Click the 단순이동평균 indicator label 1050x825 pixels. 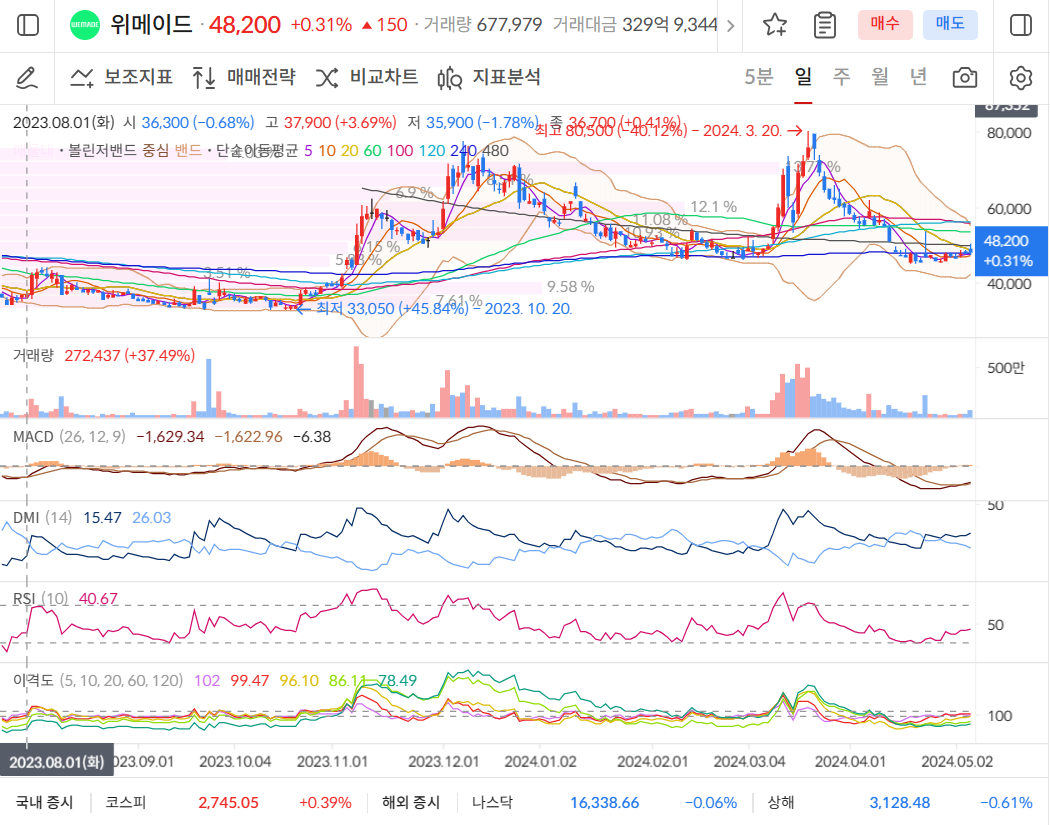(x=256, y=151)
